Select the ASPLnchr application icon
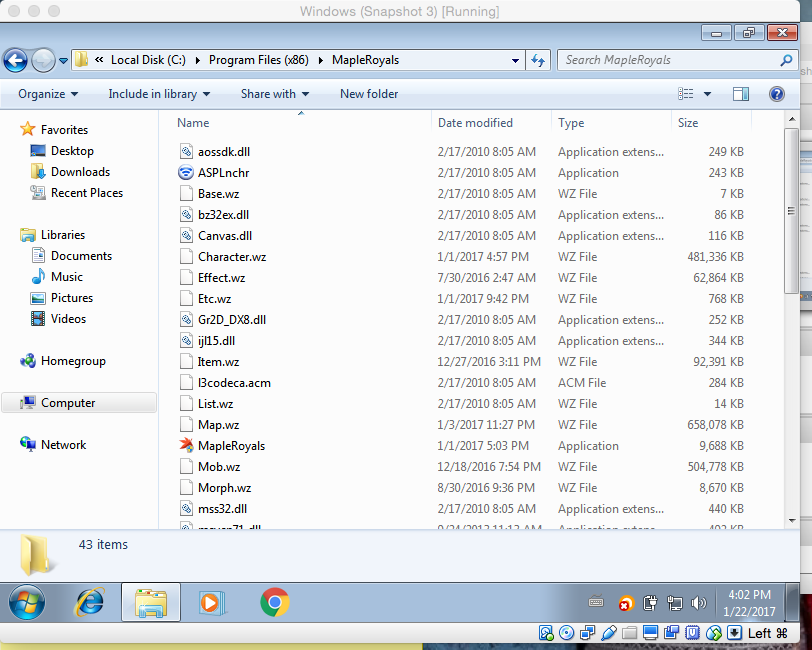The image size is (812, 650). pyautogui.click(x=185, y=172)
